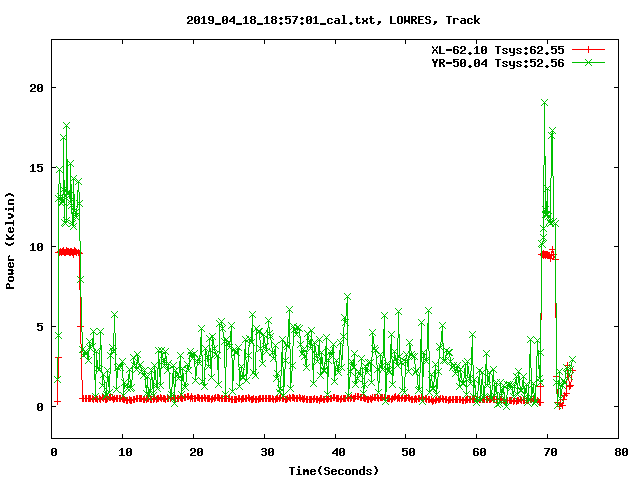
Task: Click the y-axis tick label "20"
Action: pyautogui.click(x=36, y=88)
